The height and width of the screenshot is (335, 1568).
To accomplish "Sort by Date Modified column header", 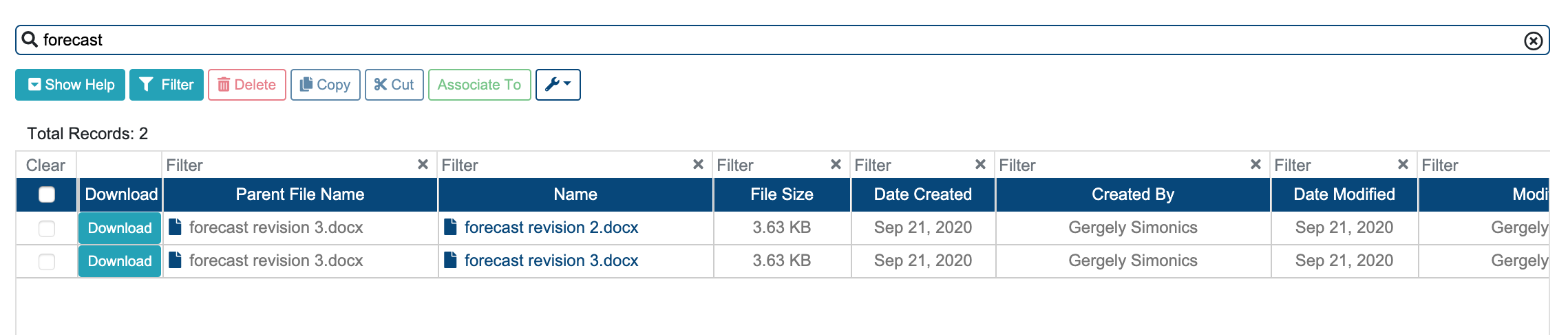I will pyautogui.click(x=1344, y=194).
